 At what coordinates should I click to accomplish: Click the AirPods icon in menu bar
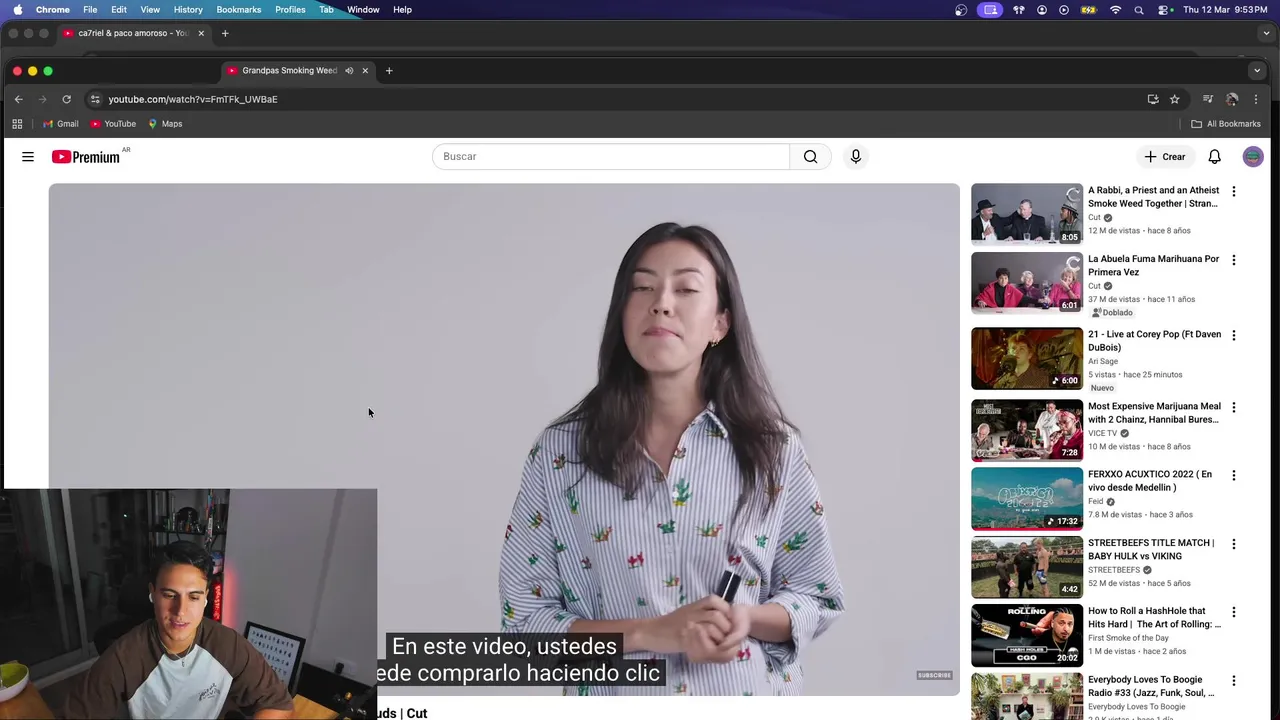[x=1019, y=10]
